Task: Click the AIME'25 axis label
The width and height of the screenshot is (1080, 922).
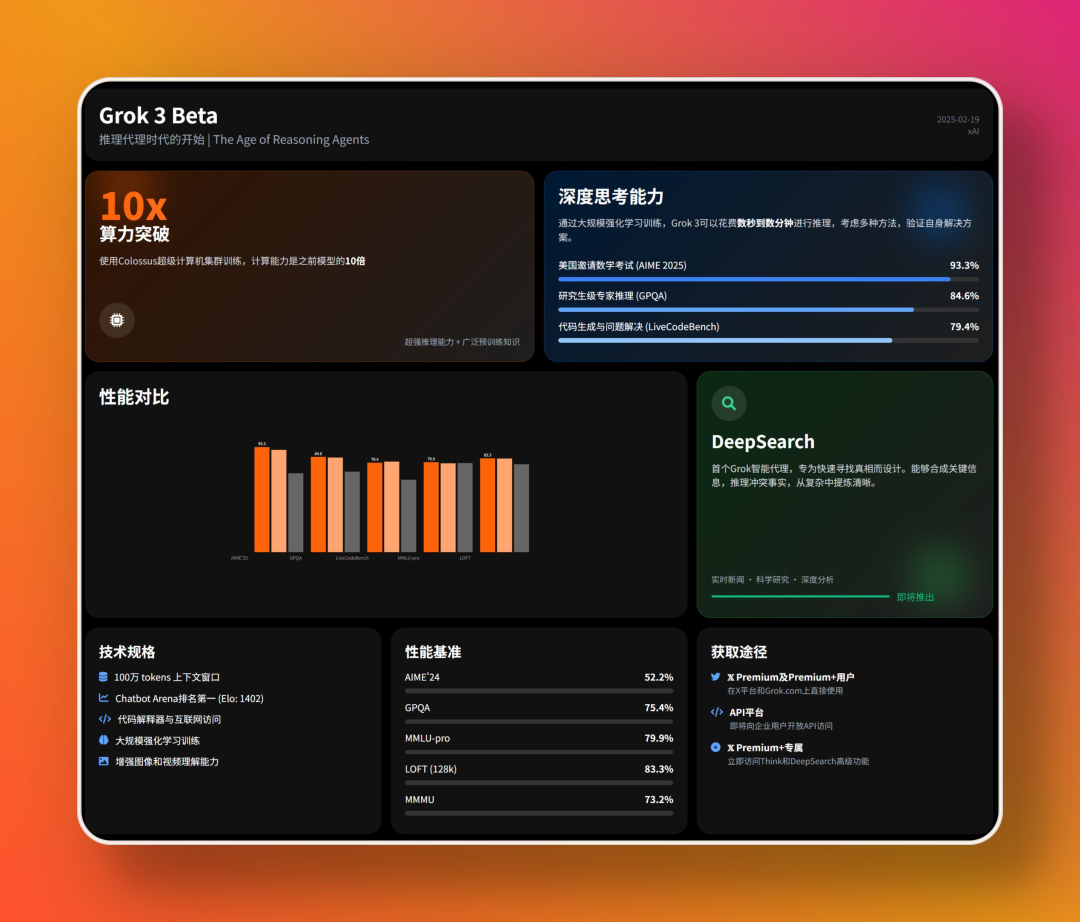Action: coord(239,558)
